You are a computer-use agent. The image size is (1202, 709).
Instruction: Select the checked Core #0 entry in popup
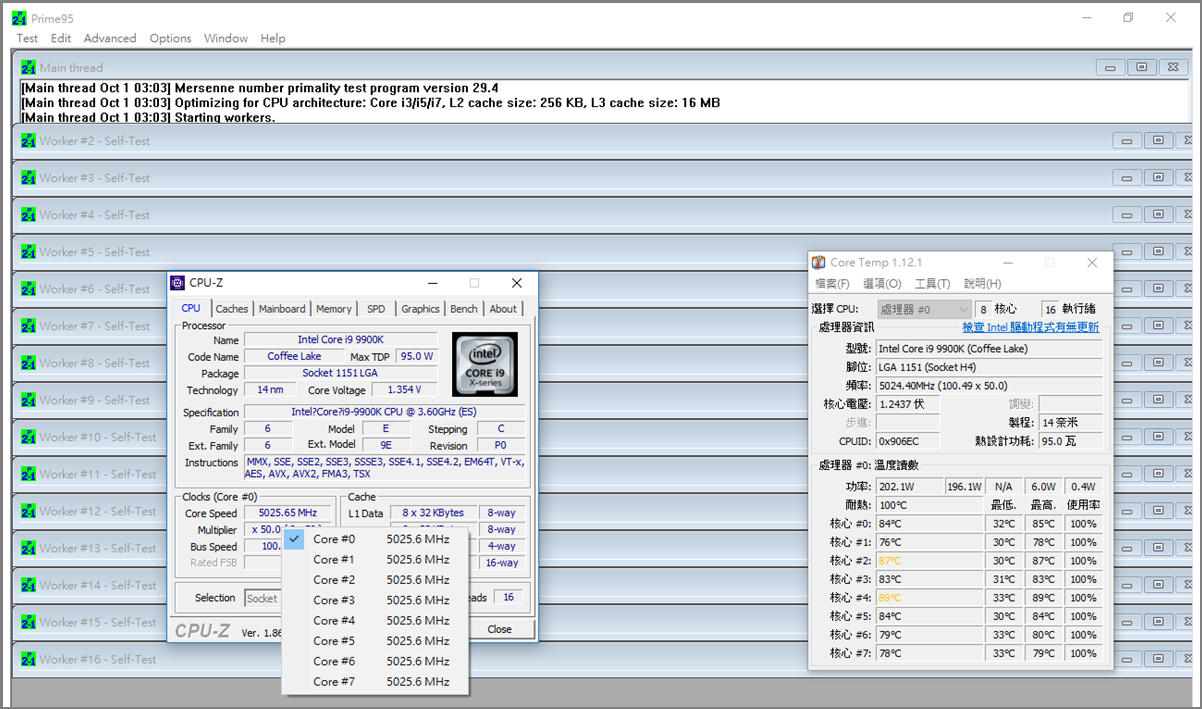[x=375, y=539]
